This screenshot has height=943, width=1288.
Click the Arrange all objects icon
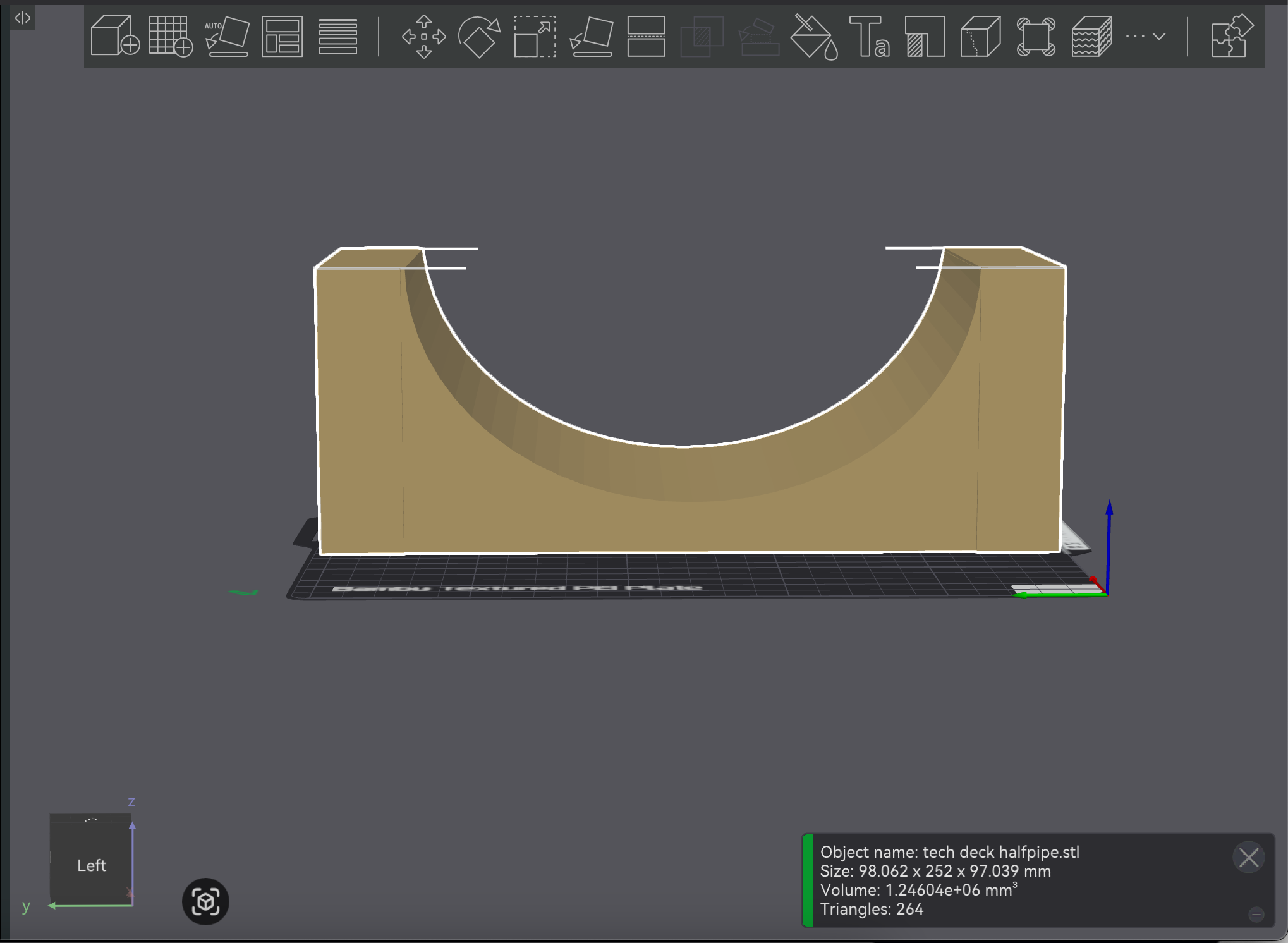point(282,36)
